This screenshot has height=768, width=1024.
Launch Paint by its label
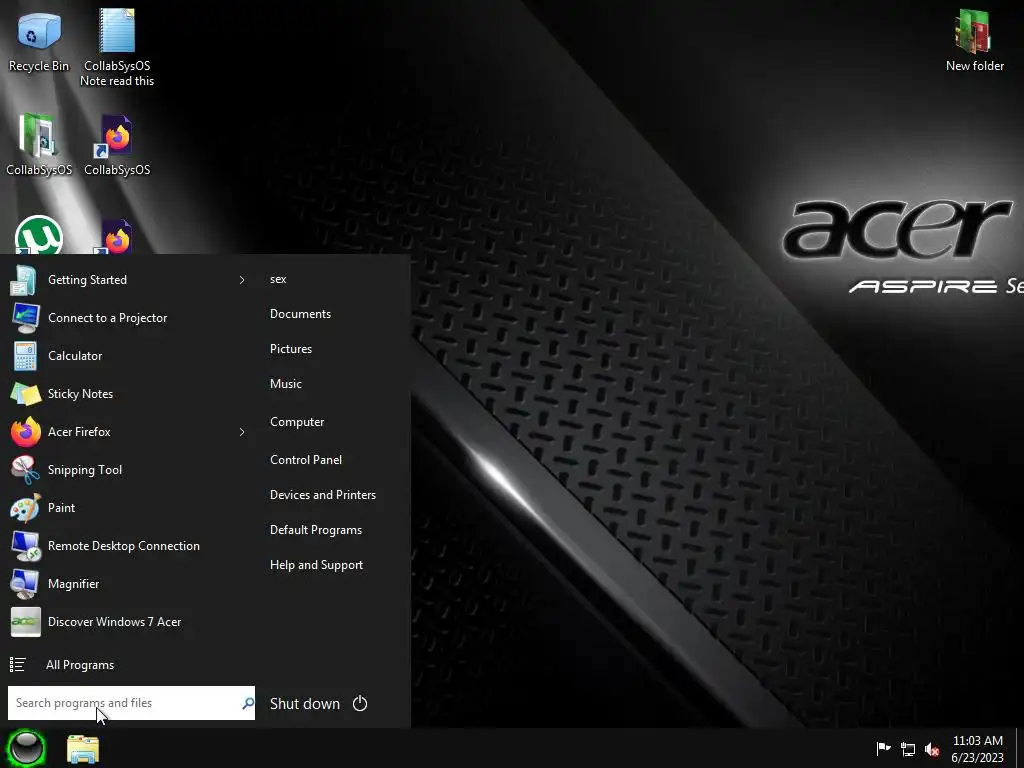tap(61, 508)
